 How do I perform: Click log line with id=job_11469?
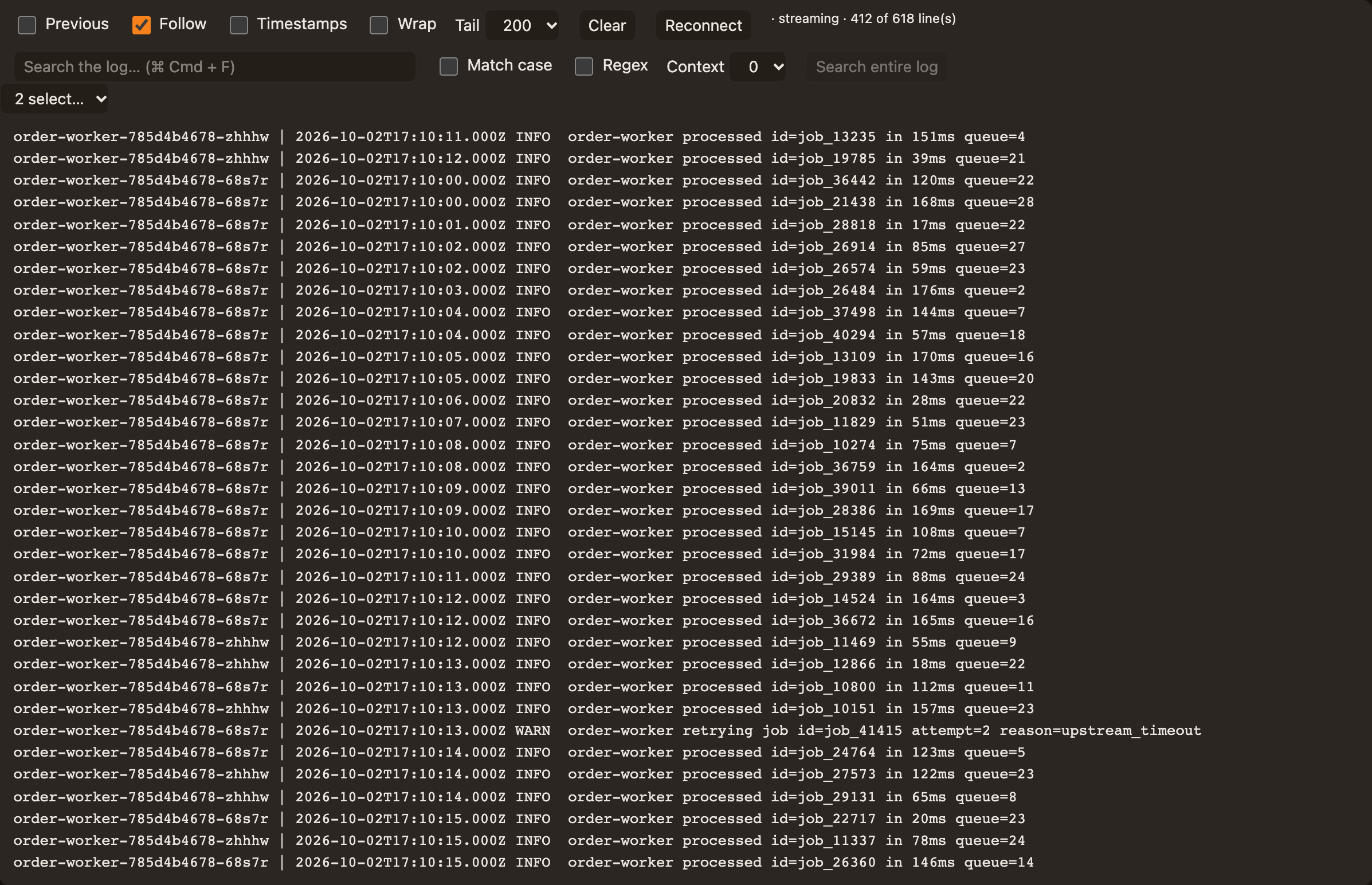pos(515,643)
